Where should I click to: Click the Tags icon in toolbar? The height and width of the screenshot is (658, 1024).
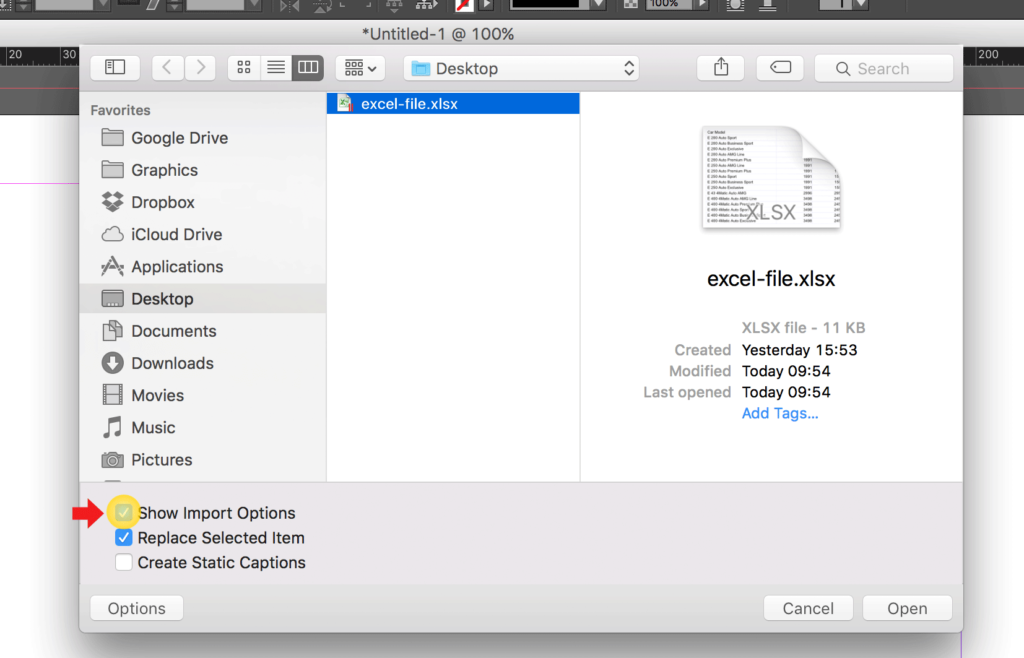pos(780,67)
